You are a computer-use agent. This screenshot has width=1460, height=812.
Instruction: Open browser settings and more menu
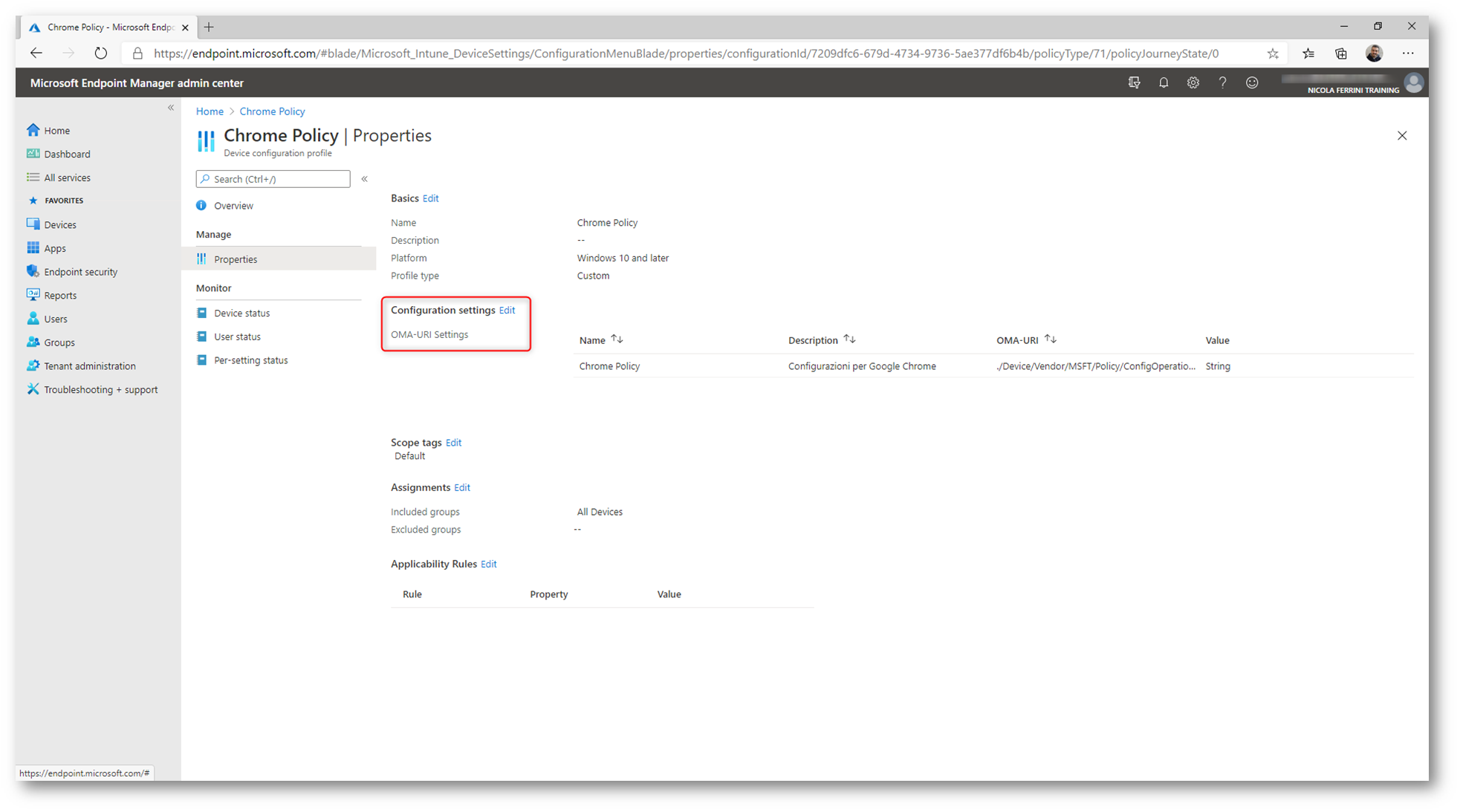point(1408,53)
